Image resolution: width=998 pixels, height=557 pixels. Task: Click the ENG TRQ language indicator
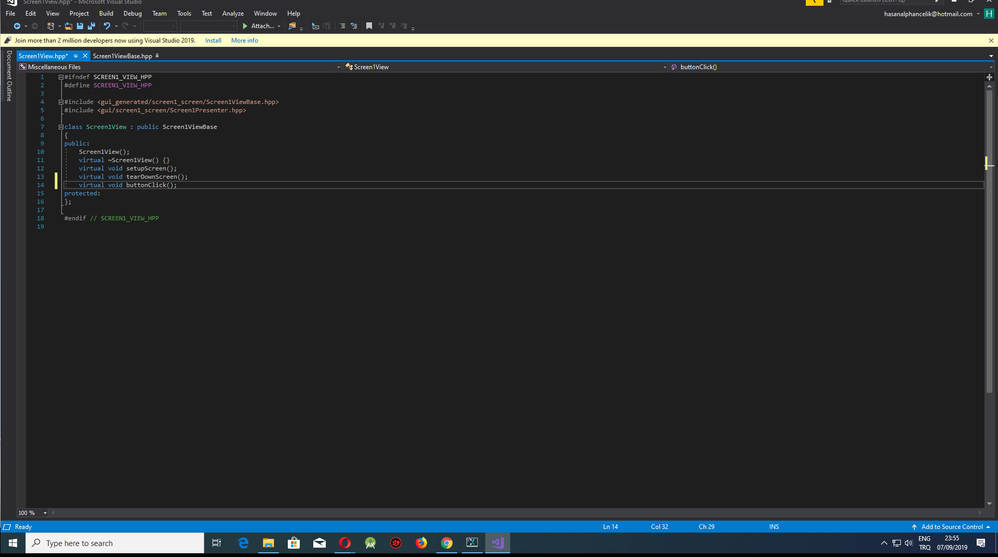(x=924, y=543)
